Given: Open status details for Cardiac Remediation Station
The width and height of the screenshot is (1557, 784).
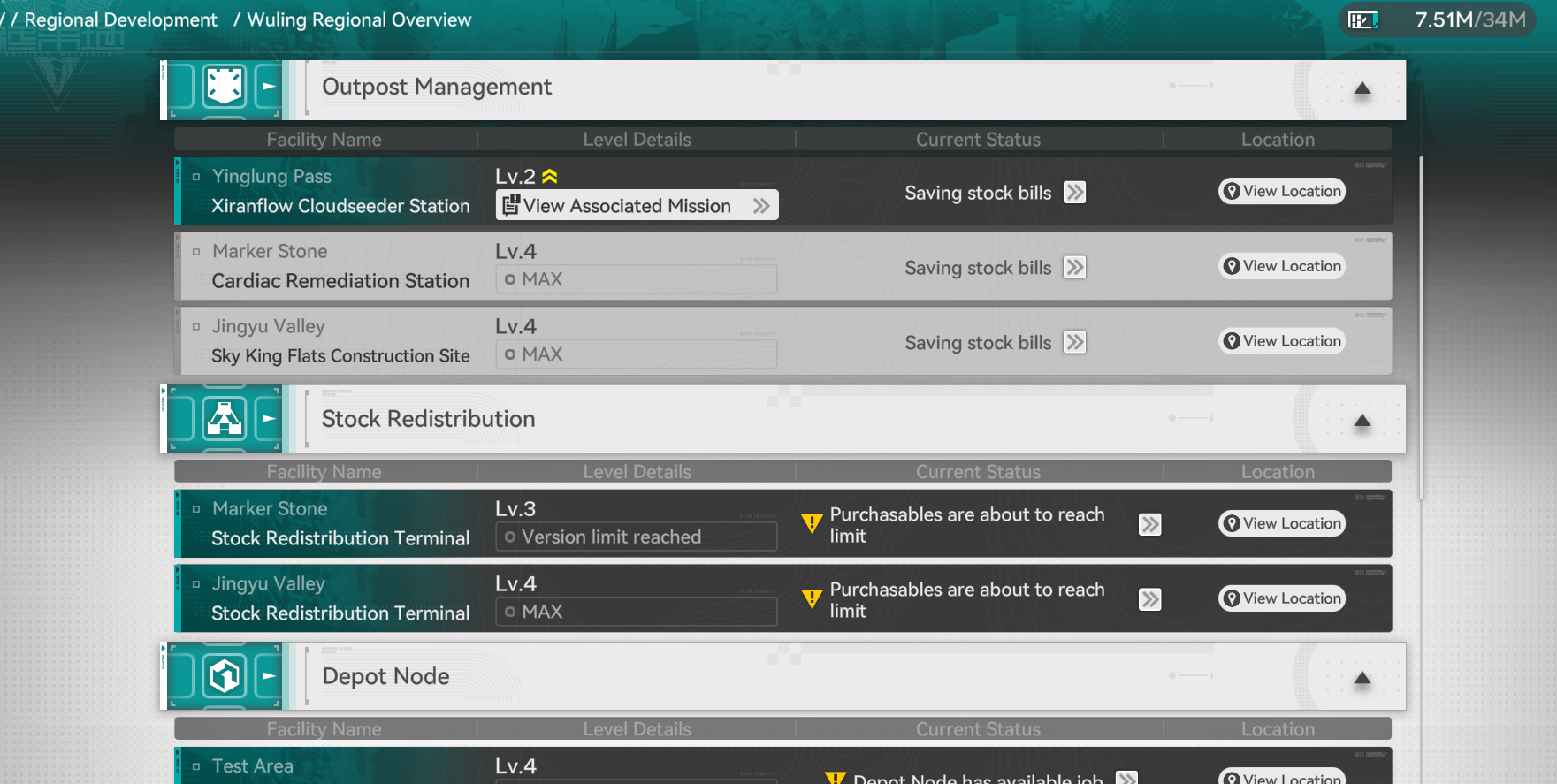Looking at the screenshot, I should pyautogui.click(x=1074, y=268).
